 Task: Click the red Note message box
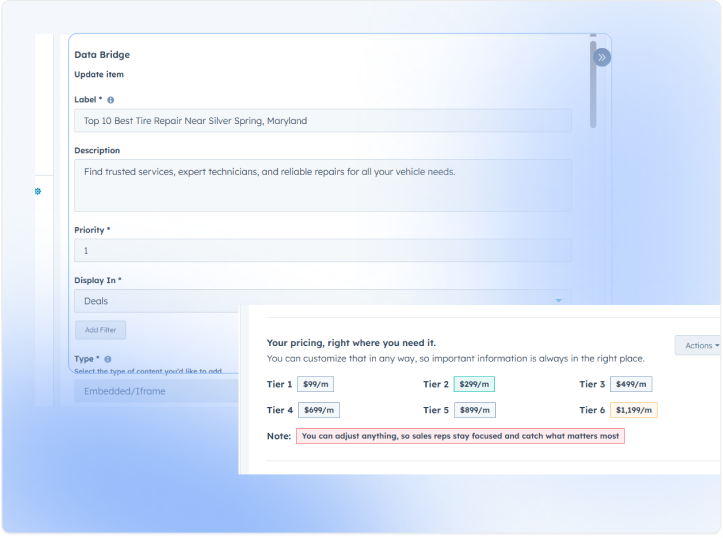pos(460,436)
